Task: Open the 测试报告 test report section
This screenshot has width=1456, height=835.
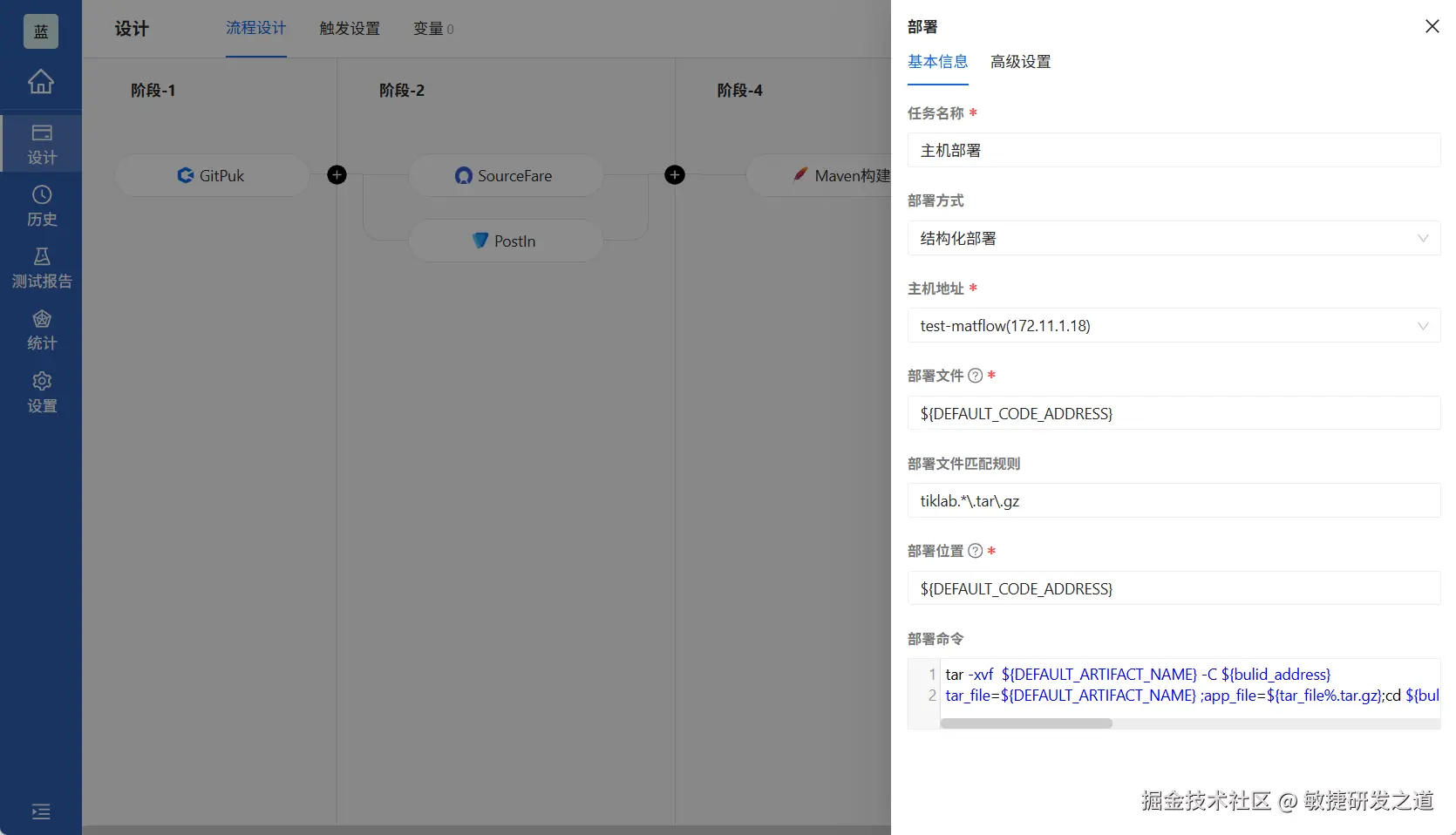Action: click(x=41, y=268)
